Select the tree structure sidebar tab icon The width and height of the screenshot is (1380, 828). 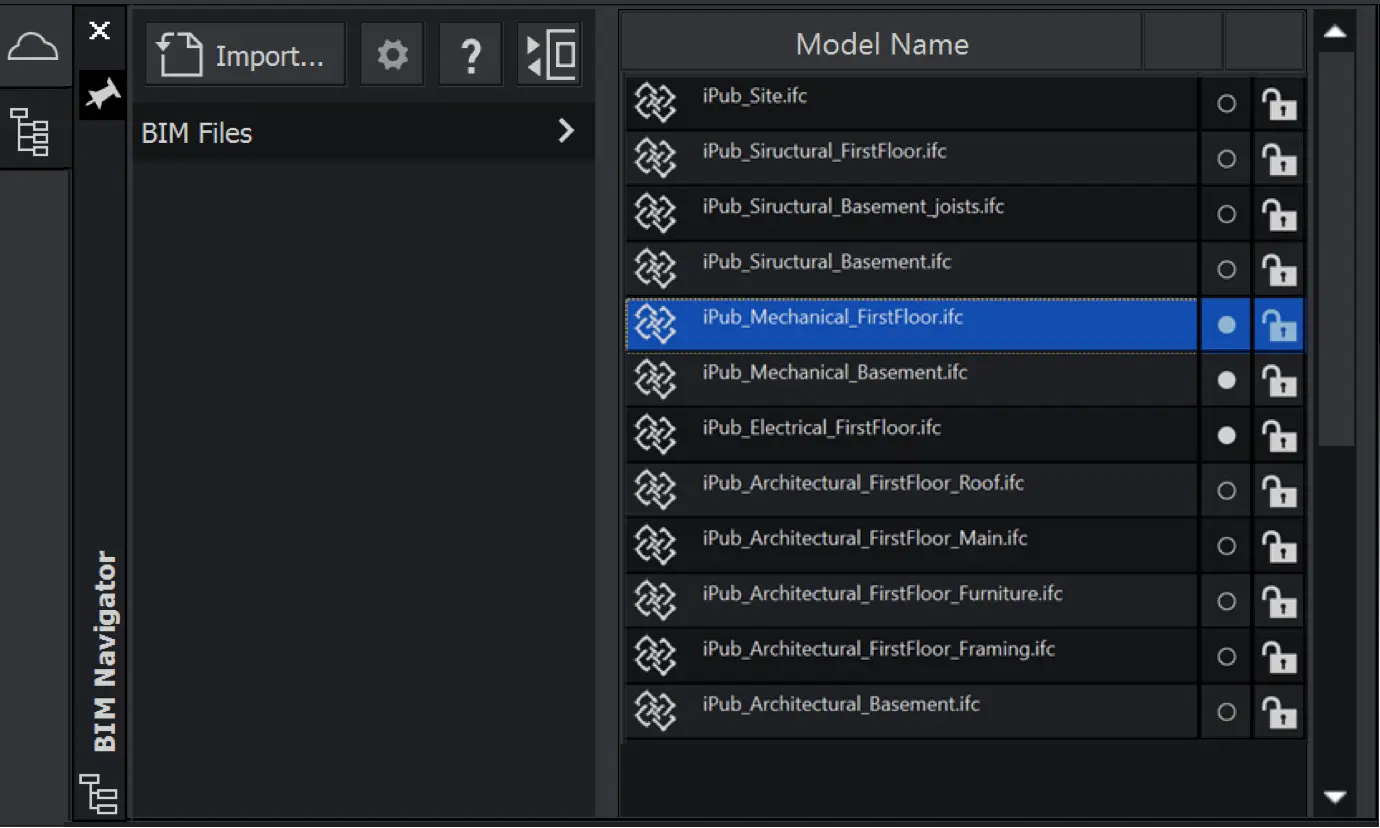pyautogui.click(x=30, y=131)
